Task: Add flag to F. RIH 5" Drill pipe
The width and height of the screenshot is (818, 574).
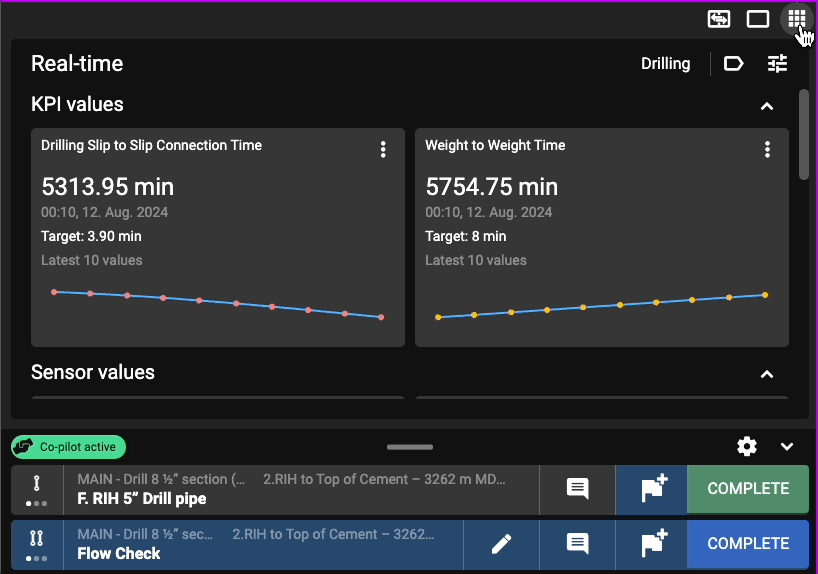Action: coord(651,489)
